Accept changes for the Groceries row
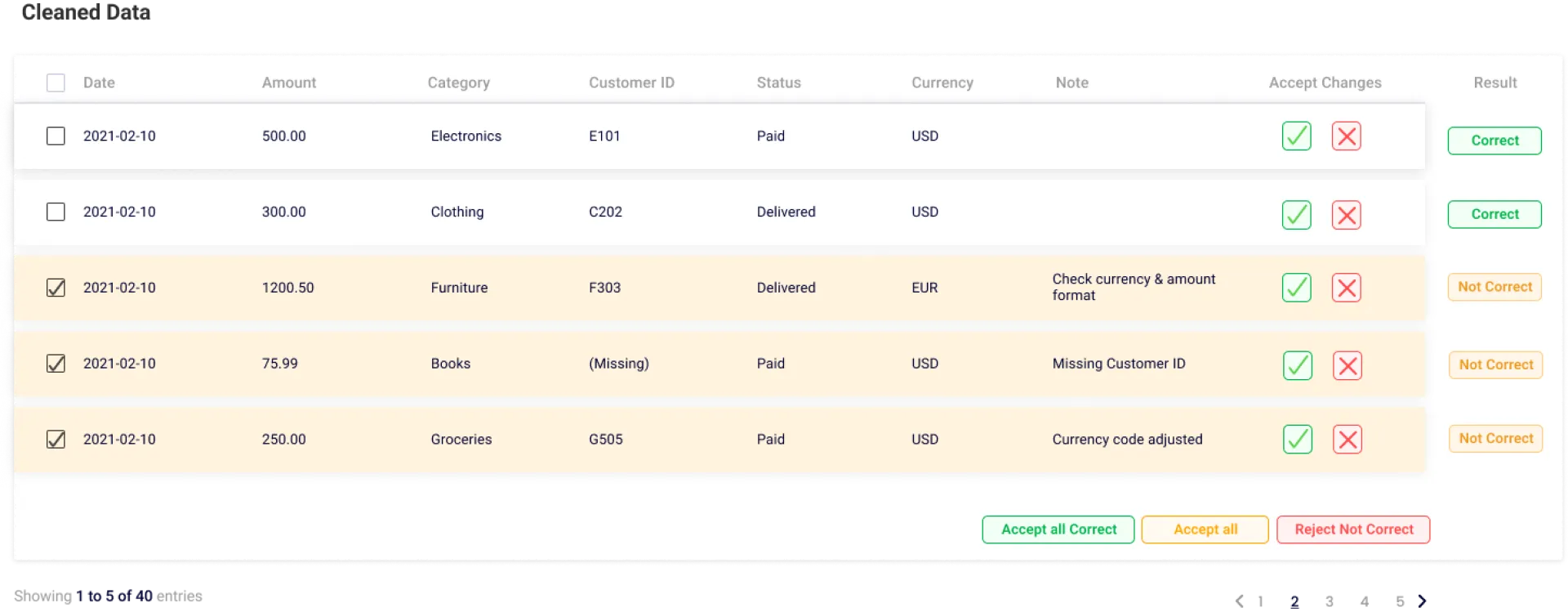1568x612 pixels. [x=1297, y=440]
